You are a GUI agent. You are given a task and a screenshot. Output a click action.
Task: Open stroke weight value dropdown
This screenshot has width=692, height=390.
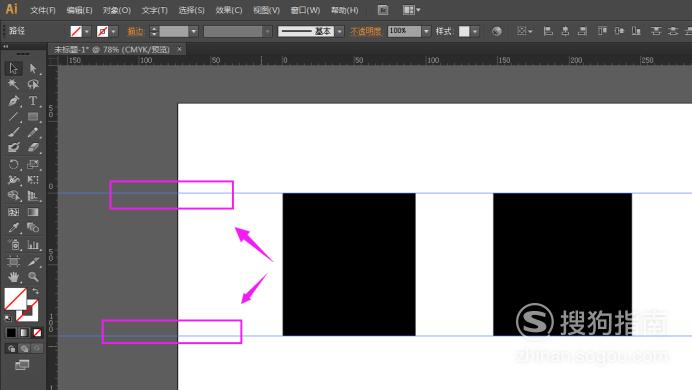click(x=193, y=31)
